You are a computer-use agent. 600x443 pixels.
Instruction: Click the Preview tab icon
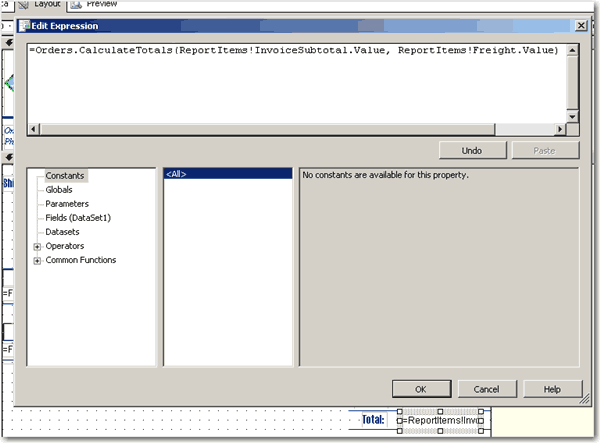point(76,5)
